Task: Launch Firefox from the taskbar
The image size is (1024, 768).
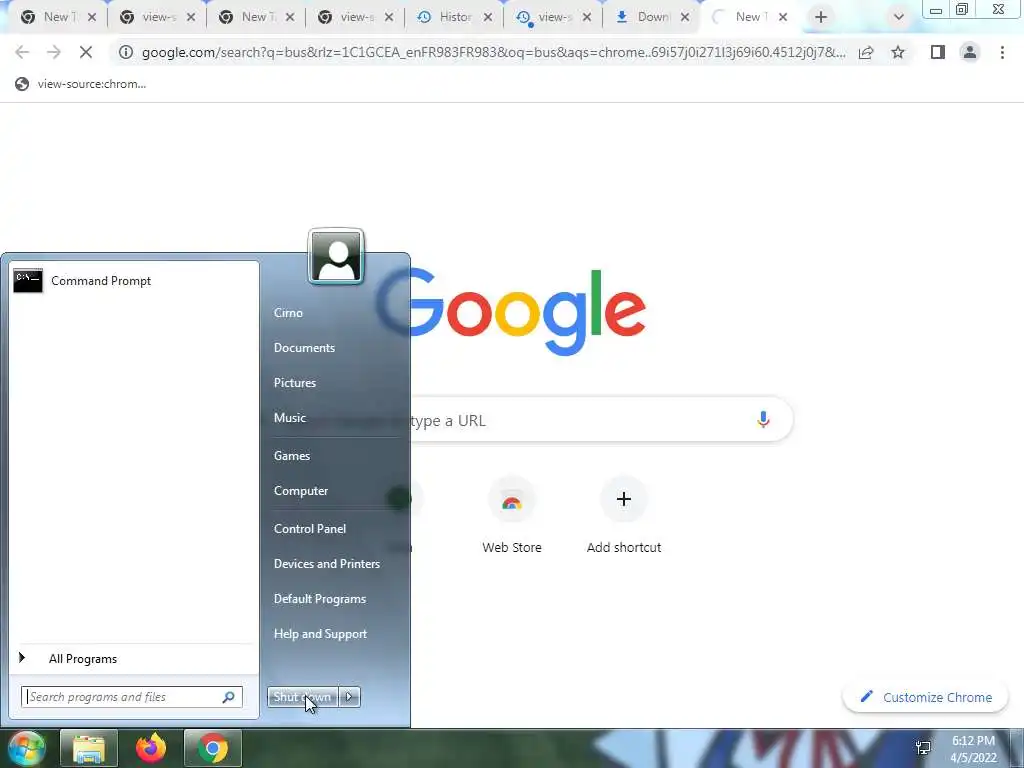Action: point(151,748)
